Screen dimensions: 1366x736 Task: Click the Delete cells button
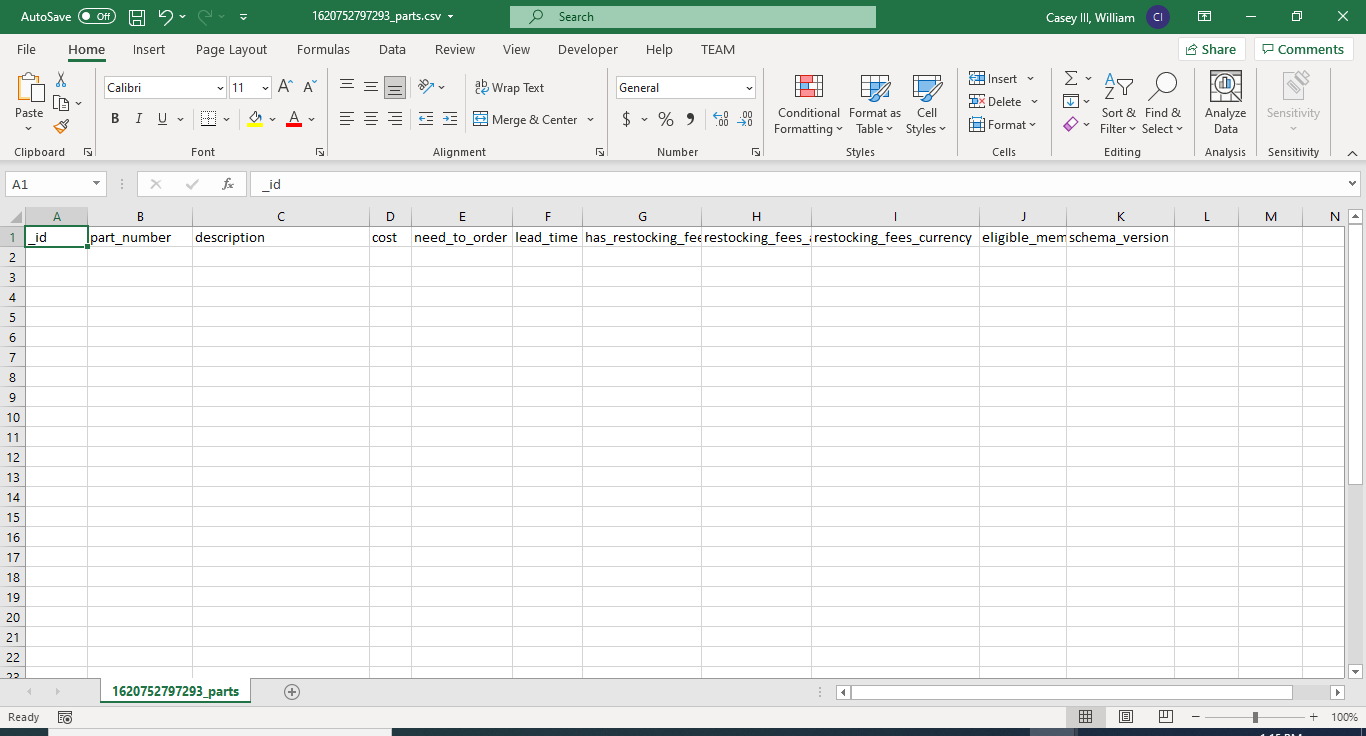[x=1003, y=102]
